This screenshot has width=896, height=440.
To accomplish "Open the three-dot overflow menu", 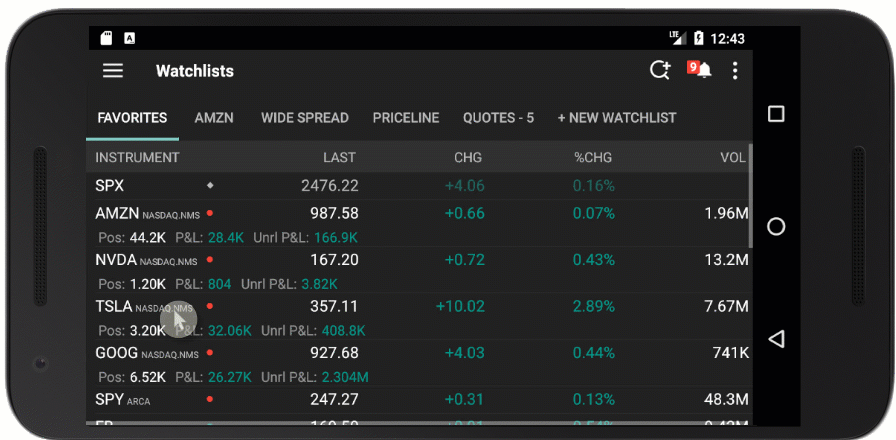I will click(735, 71).
